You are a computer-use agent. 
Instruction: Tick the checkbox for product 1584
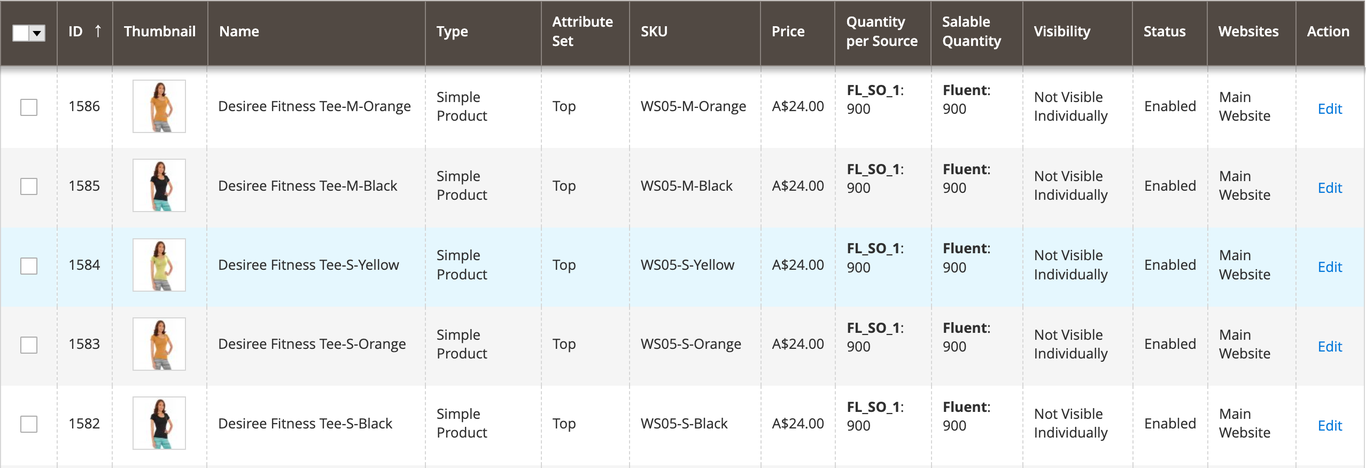click(x=29, y=265)
